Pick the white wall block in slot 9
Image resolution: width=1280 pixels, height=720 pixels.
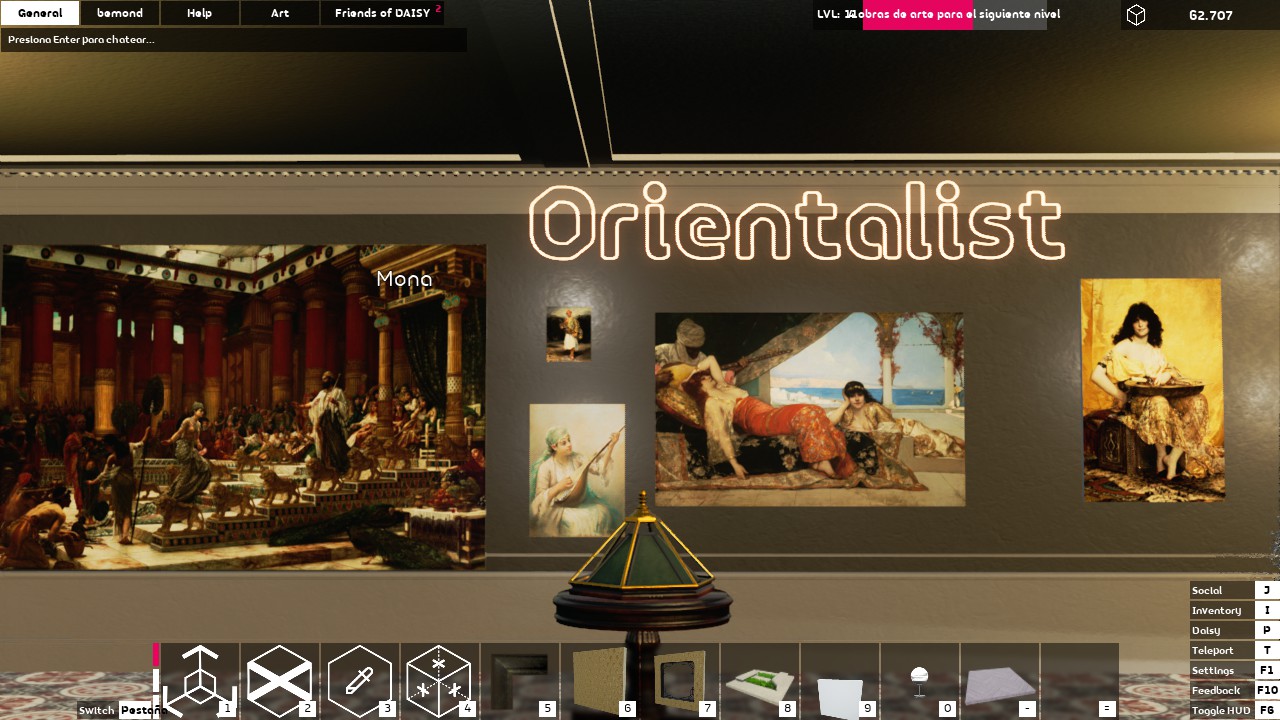[x=840, y=680]
